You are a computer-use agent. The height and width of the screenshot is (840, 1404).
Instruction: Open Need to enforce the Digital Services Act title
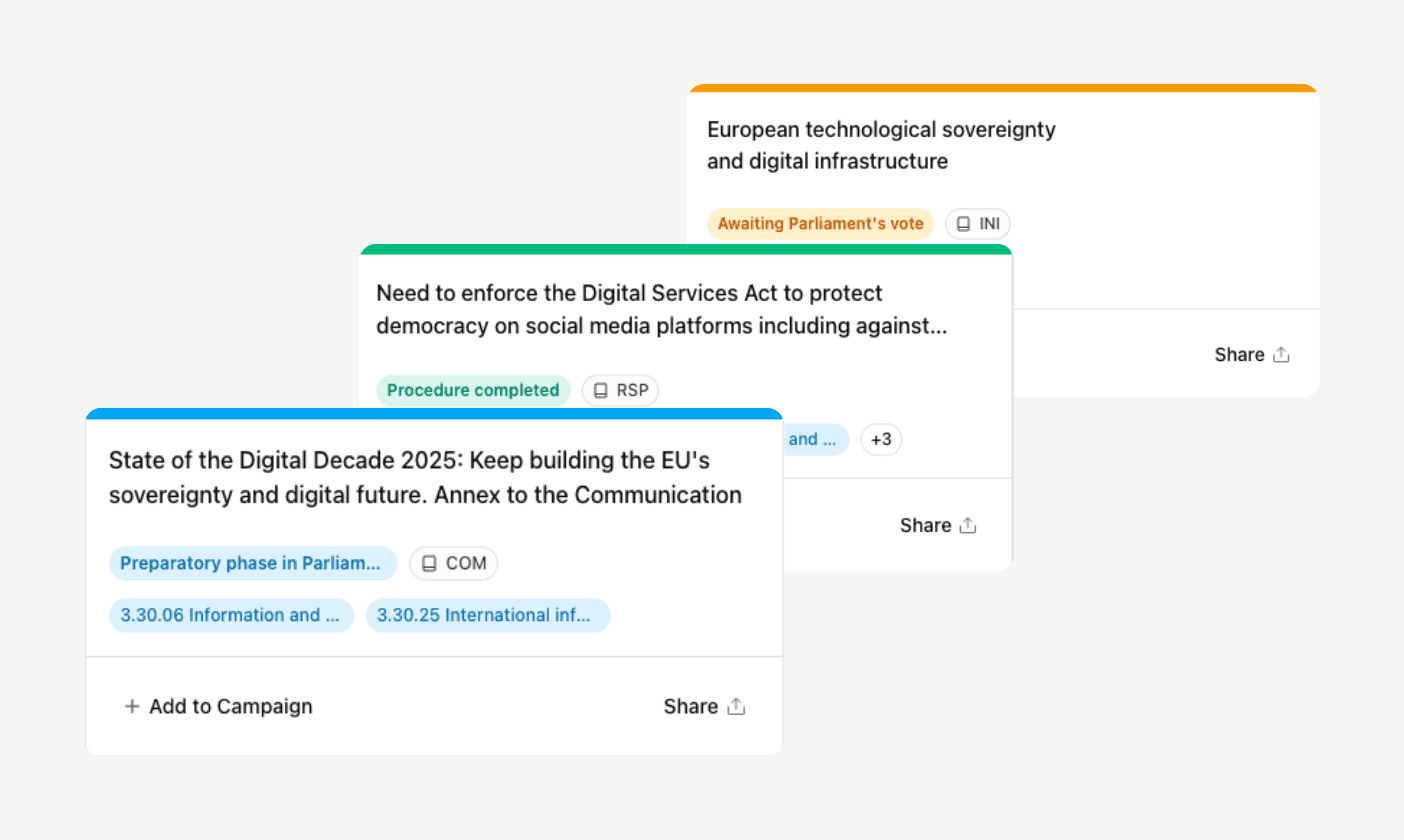661,310
